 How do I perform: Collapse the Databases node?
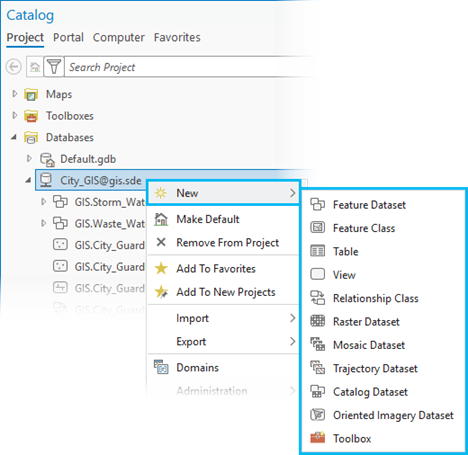coord(14,137)
